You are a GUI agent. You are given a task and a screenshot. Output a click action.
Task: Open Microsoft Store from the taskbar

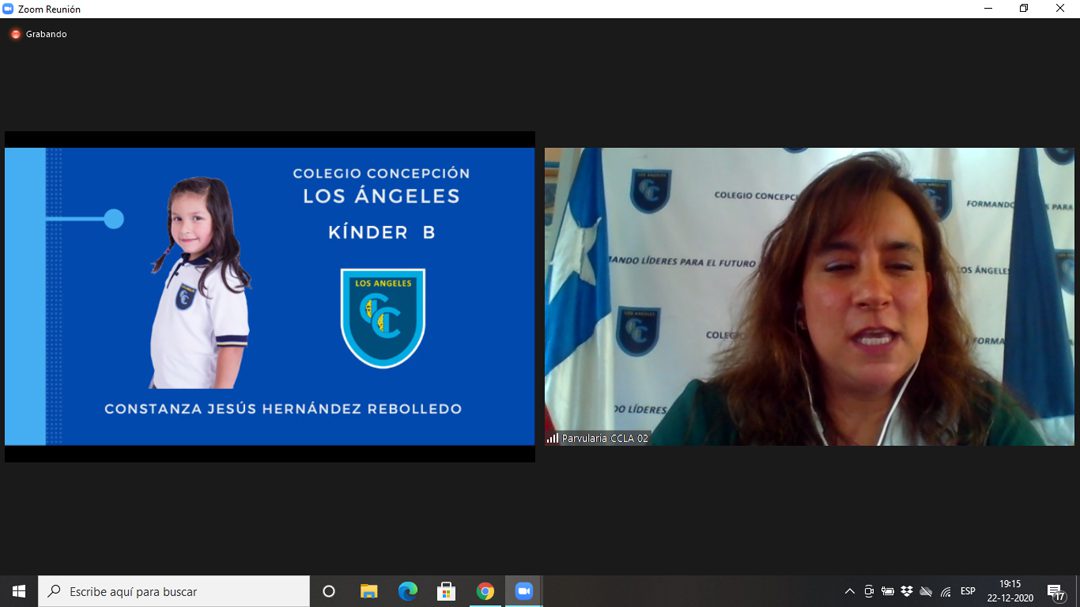[446, 591]
